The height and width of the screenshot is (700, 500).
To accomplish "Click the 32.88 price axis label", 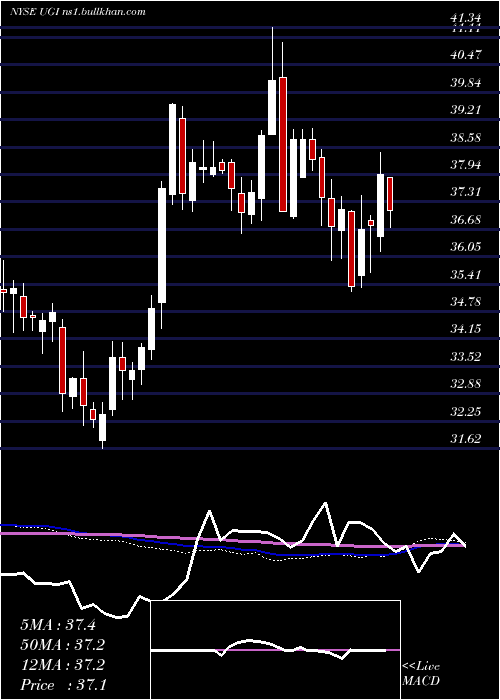I will click(x=466, y=384).
